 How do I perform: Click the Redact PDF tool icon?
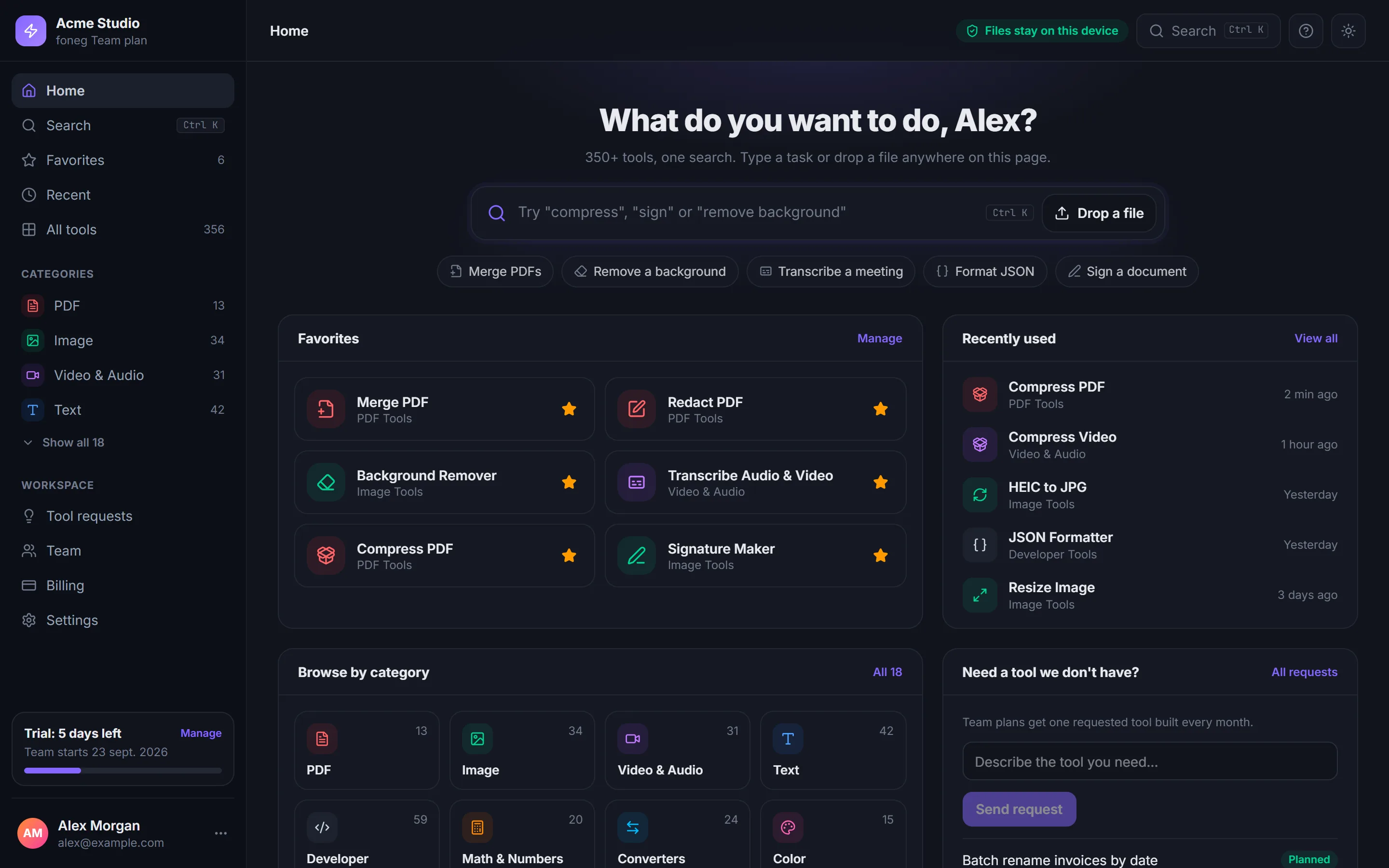click(x=637, y=409)
